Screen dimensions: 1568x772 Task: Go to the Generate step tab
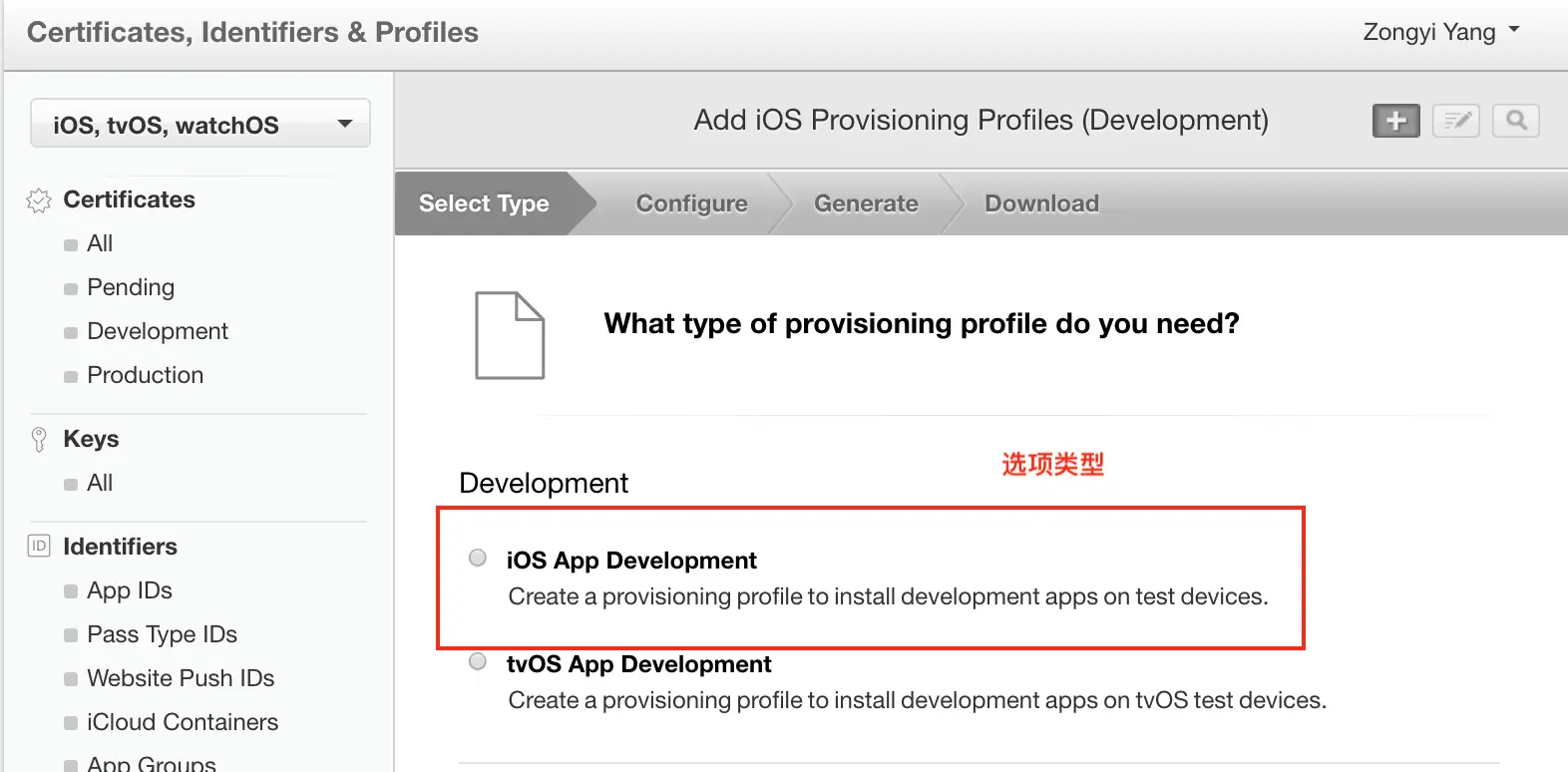[x=866, y=203]
